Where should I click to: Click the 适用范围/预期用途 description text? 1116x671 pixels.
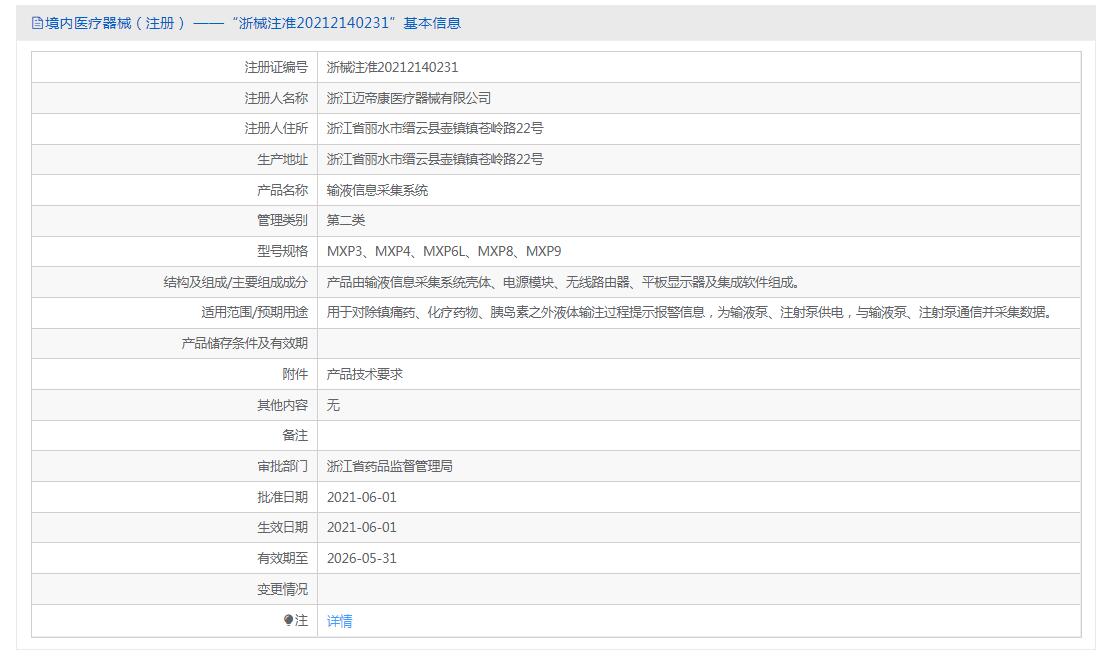pyautogui.click(x=690, y=312)
